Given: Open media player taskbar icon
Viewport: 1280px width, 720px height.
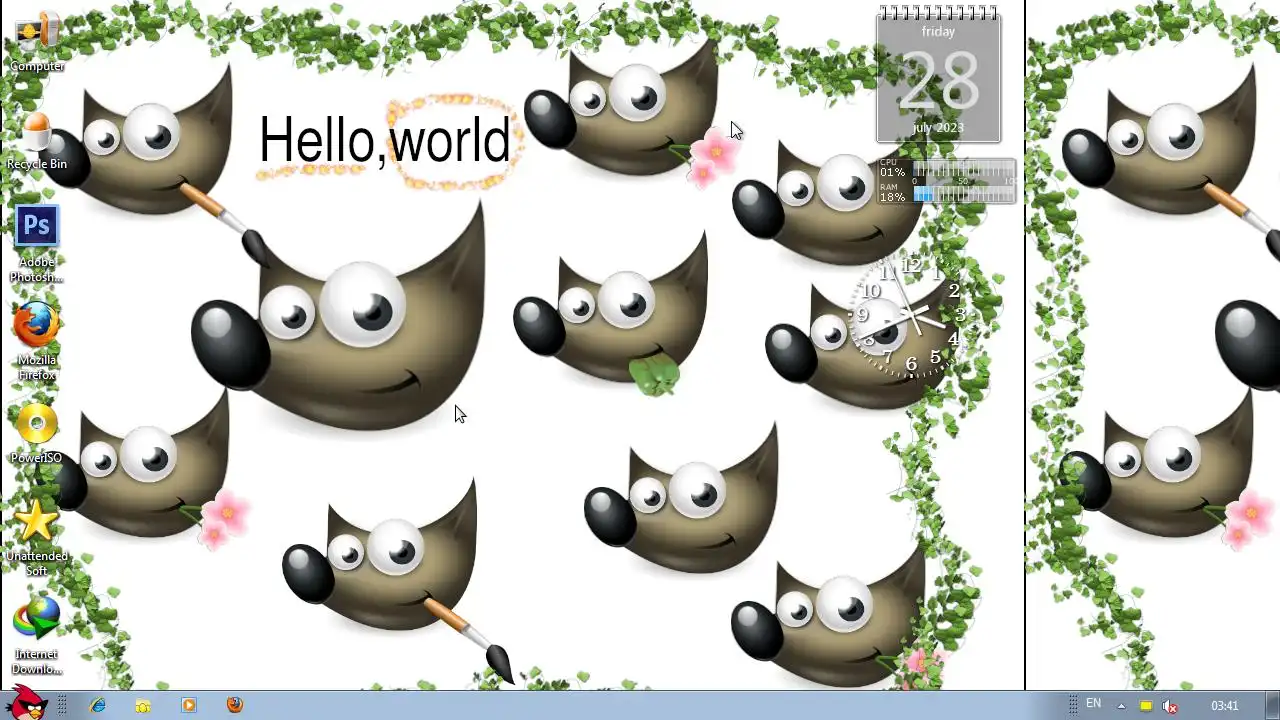Looking at the screenshot, I should click(189, 705).
